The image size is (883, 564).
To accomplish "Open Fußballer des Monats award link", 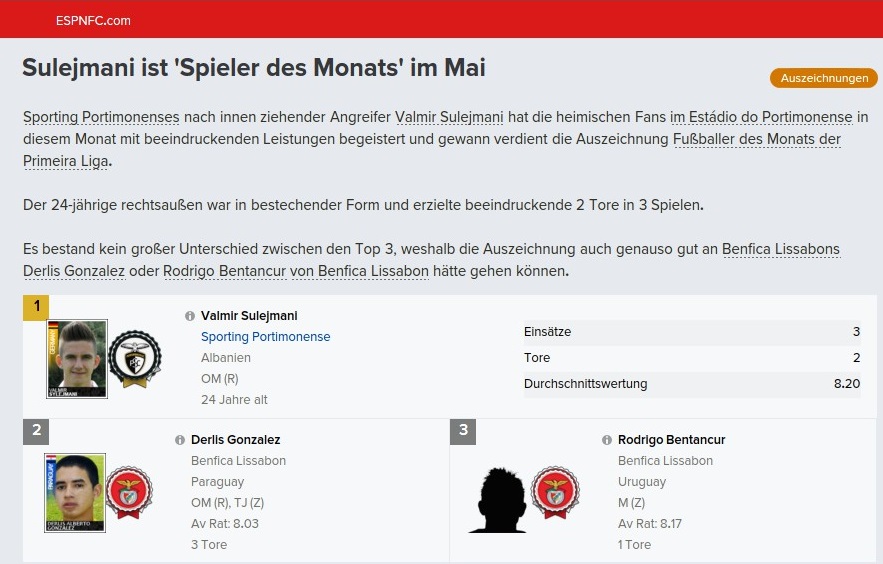I will [756, 139].
